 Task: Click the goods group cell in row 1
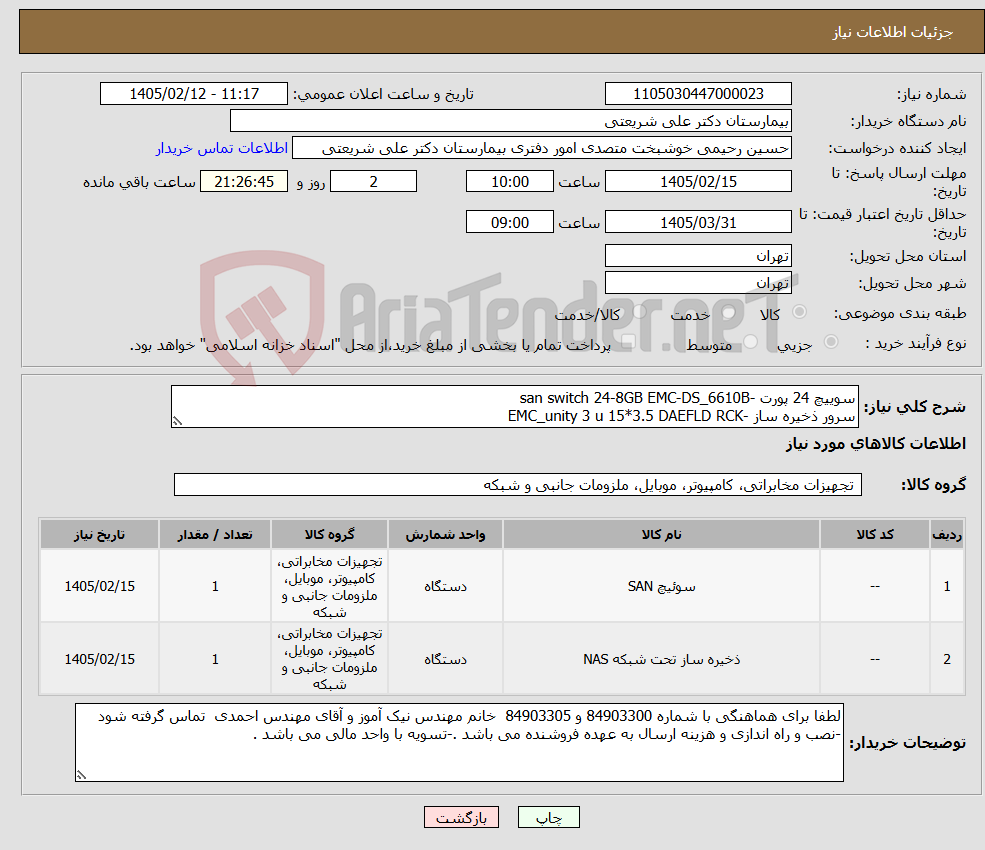[x=329, y=586]
